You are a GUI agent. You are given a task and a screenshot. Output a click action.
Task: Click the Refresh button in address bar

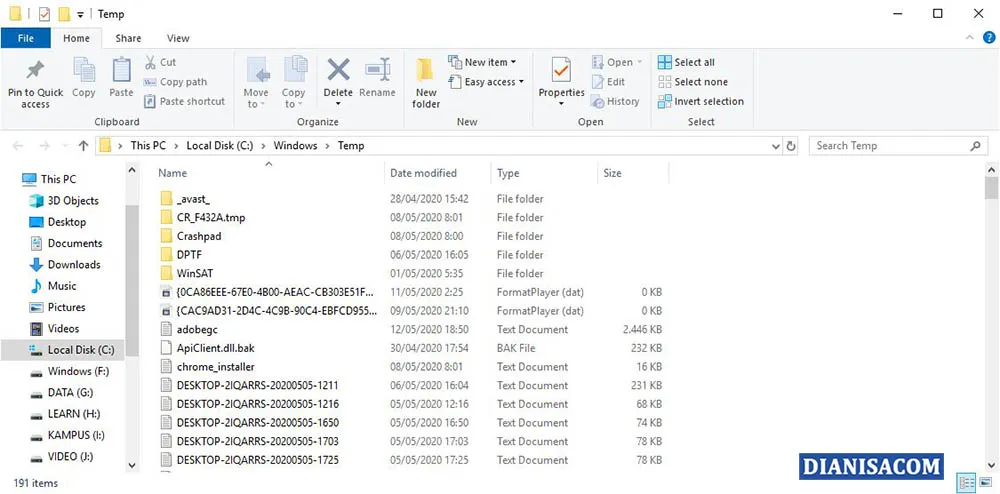click(x=791, y=145)
